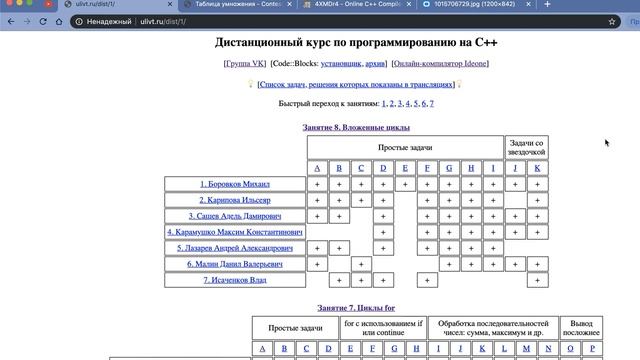Open task K in lesson 8 table
Image resolution: width=640 pixels, height=360 pixels.
(537, 168)
